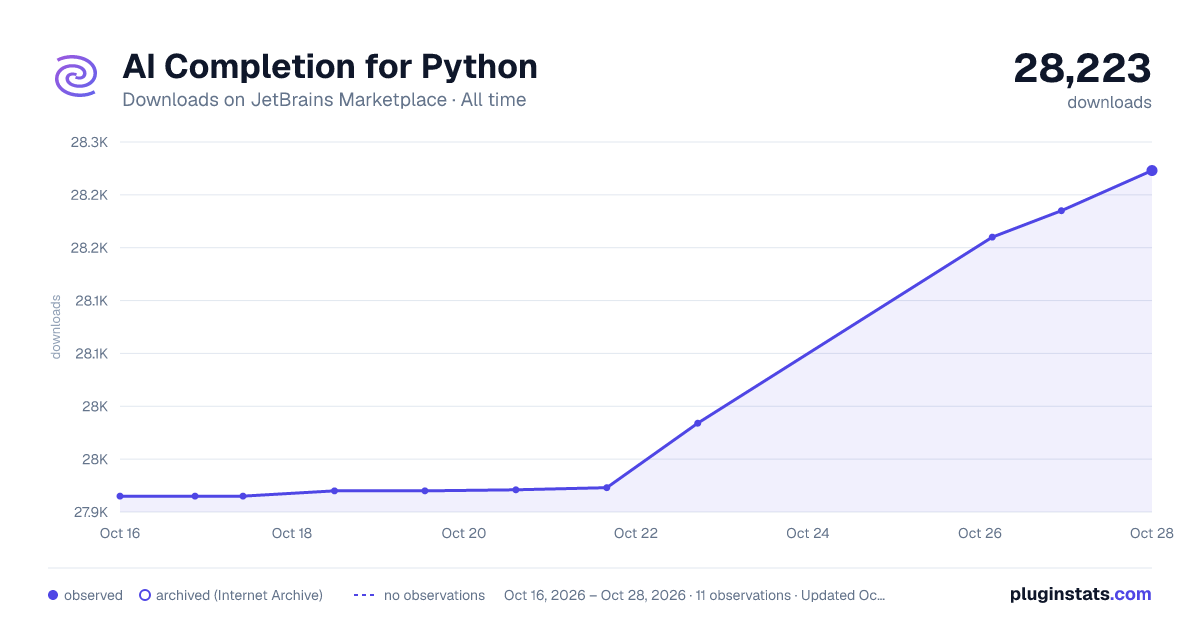The height and width of the screenshot is (630, 1200).
Task: Select the data point above the Oct 26 label
Action: point(992,237)
